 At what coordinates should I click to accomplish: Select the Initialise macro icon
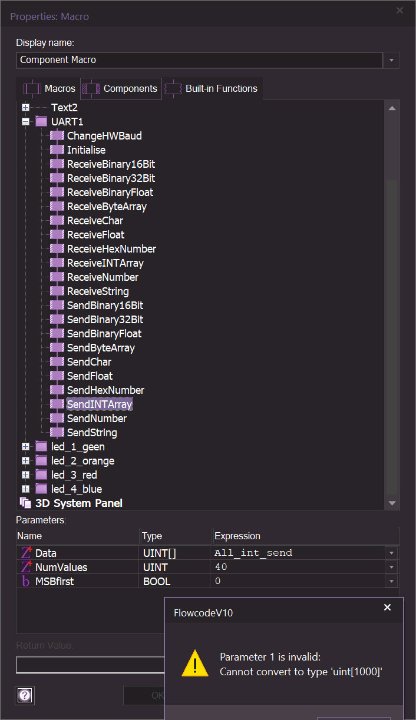[x=57, y=150]
